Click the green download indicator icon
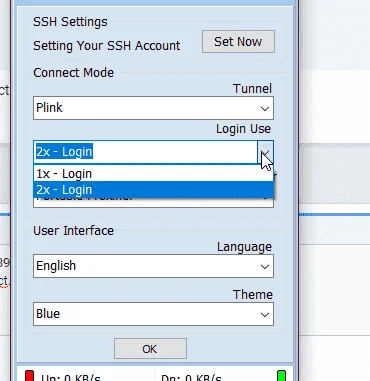This screenshot has height=381, width=370. (282, 376)
